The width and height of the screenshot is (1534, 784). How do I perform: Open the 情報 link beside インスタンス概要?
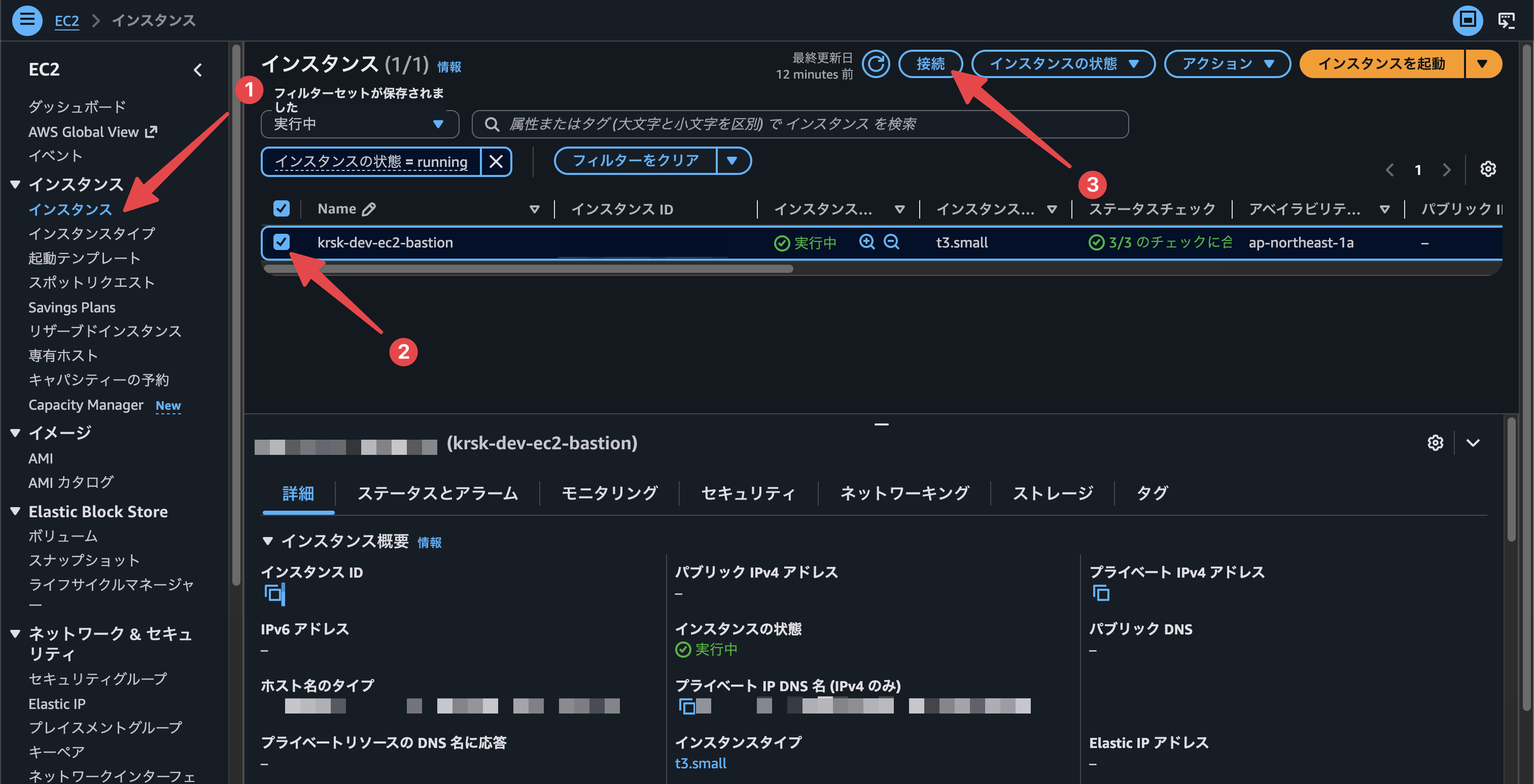click(x=429, y=543)
